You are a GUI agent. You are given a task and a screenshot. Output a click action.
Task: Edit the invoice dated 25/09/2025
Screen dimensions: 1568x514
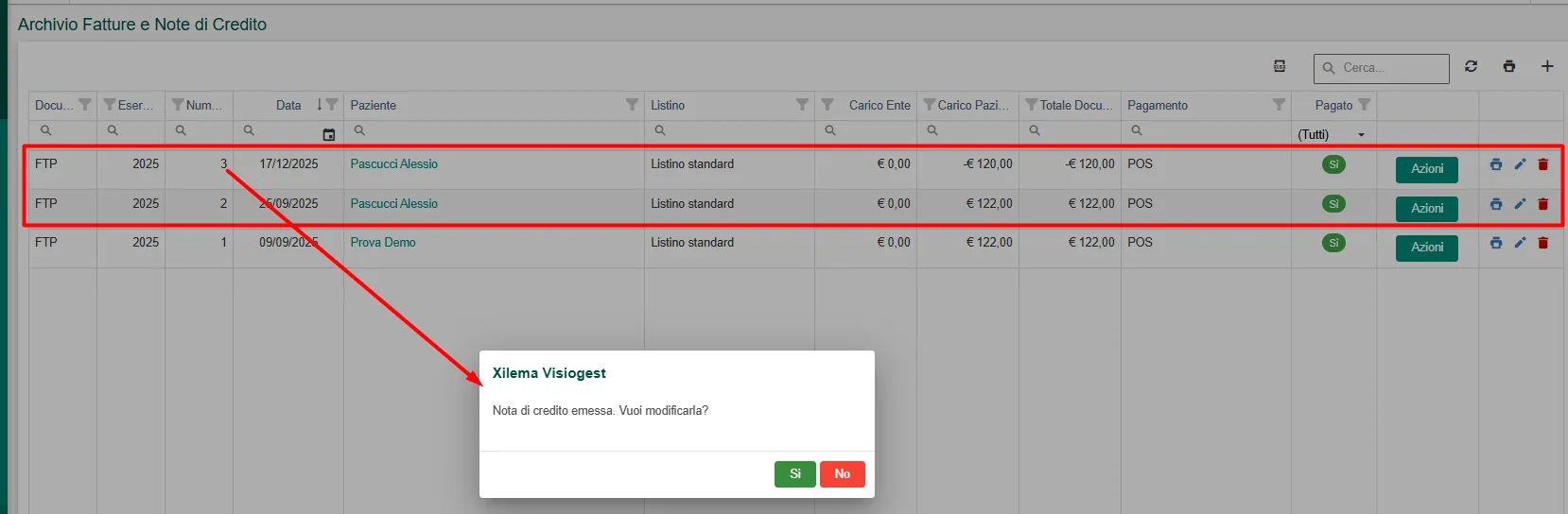pyautogui.click(x=1520, y=204)
